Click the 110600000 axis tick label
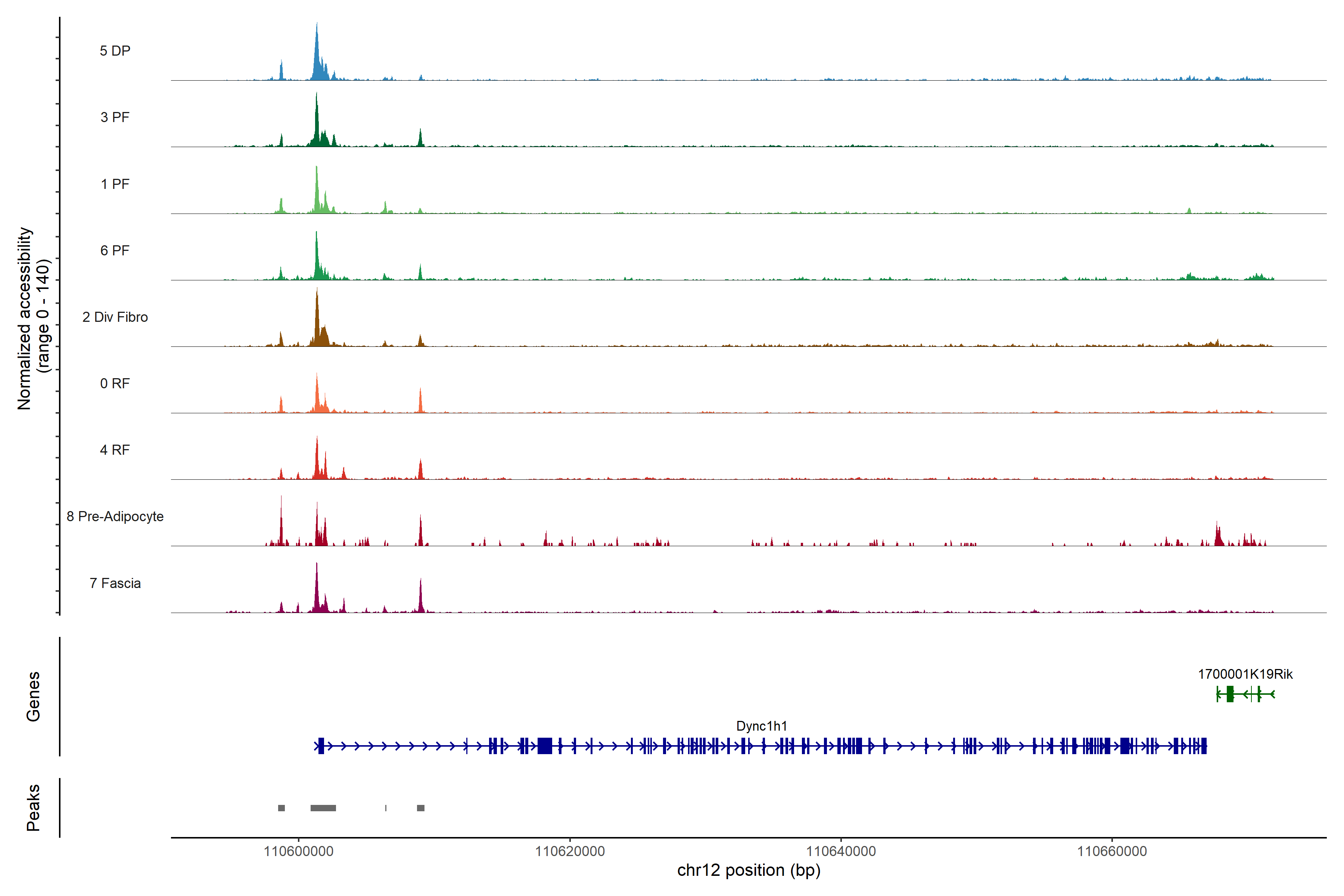 coord(298,852)
